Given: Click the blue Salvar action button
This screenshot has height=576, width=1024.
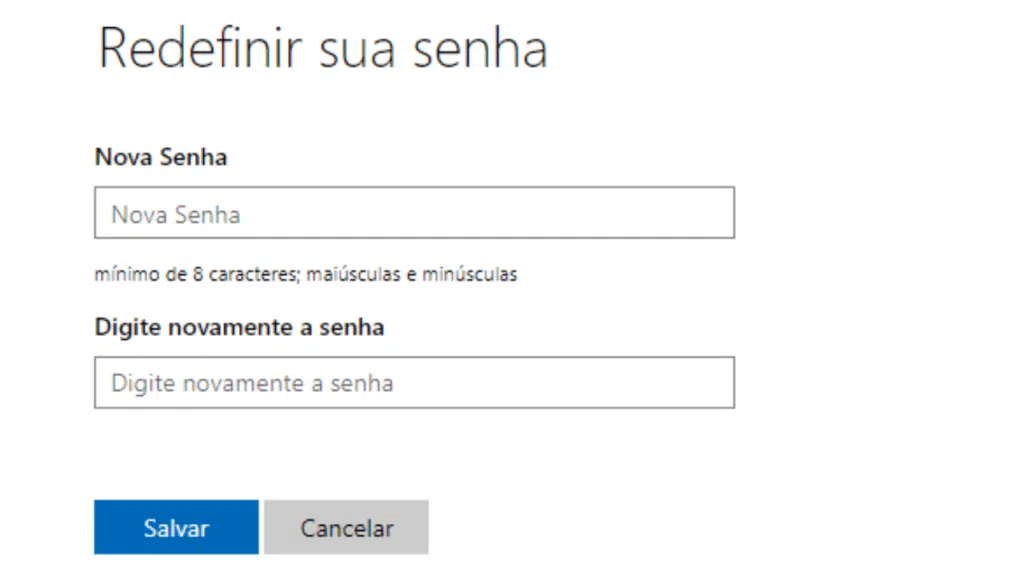Looking at the screenshot, I should pos(176,527).
